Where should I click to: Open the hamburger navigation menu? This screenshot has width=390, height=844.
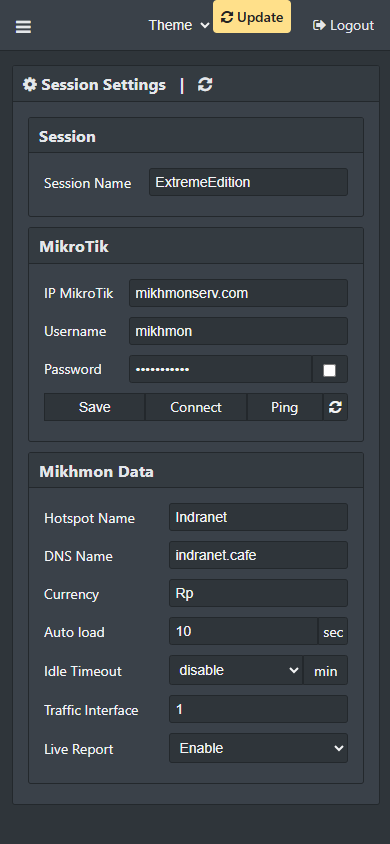point(23,26)
